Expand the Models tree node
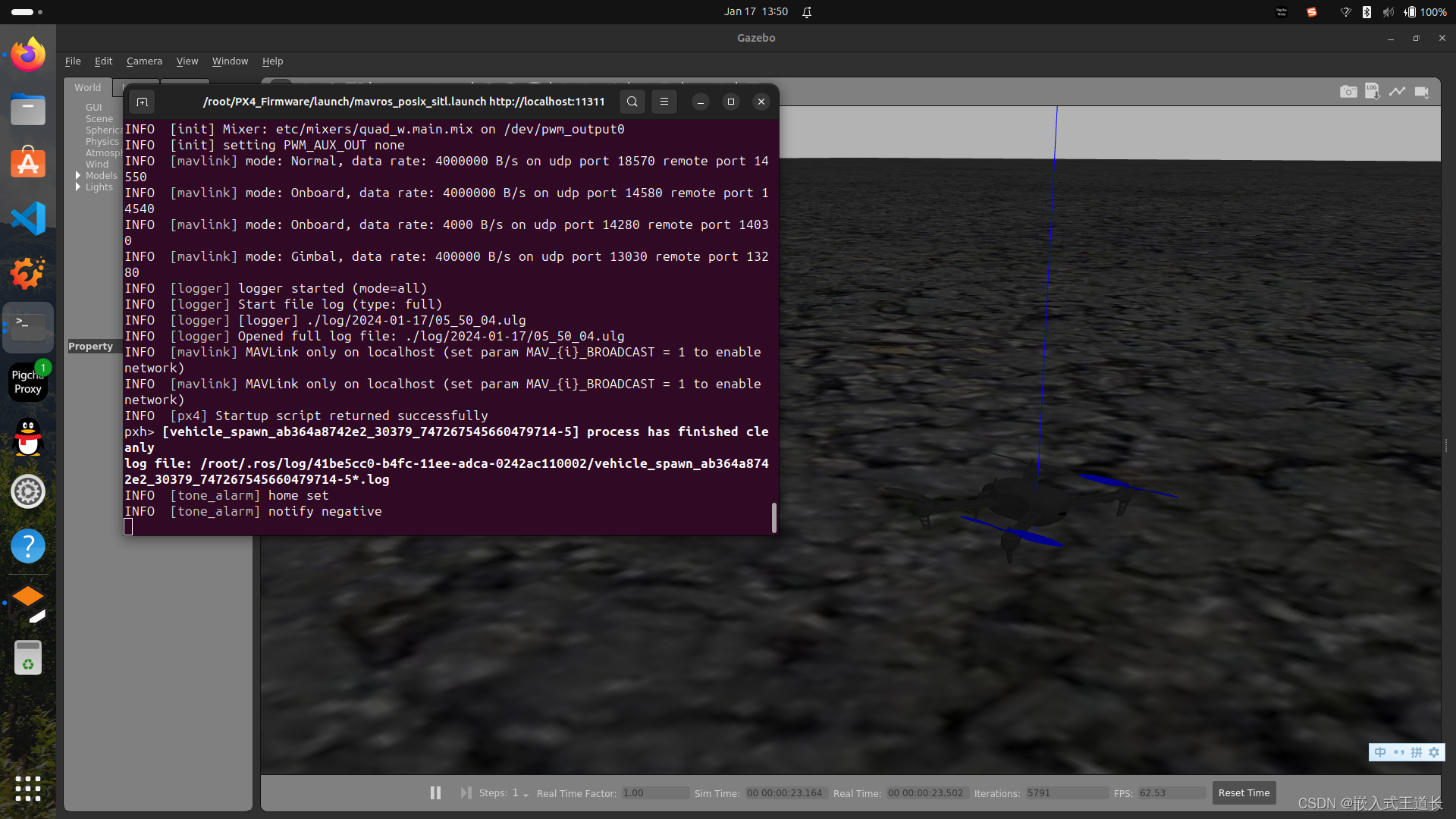The width and height of the screenshot is (1456, 819). coord(78,175)
